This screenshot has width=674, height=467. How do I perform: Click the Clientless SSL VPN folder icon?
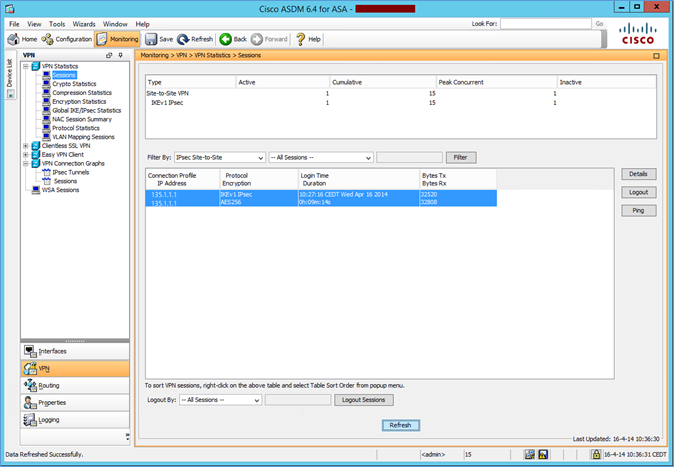click(36, 146)
